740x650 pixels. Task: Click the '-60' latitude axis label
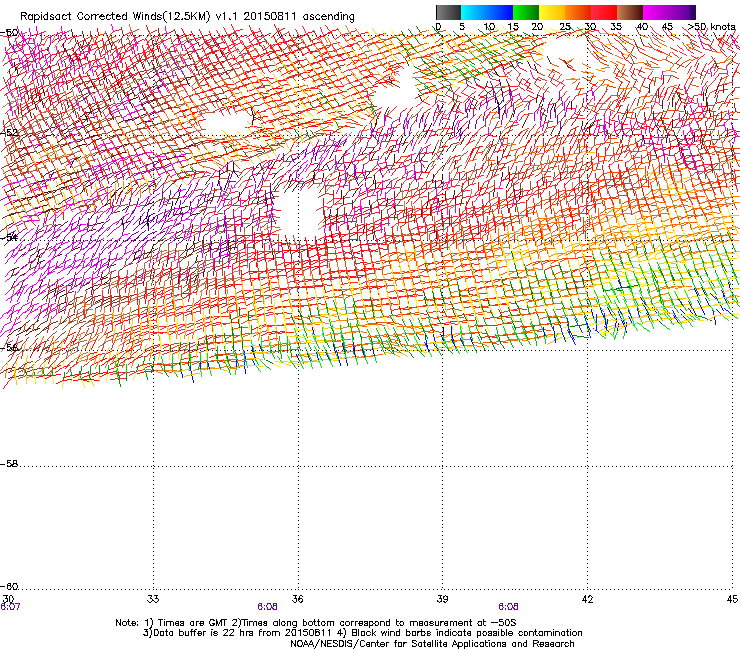pyautogui.click(x=9, y=587)
